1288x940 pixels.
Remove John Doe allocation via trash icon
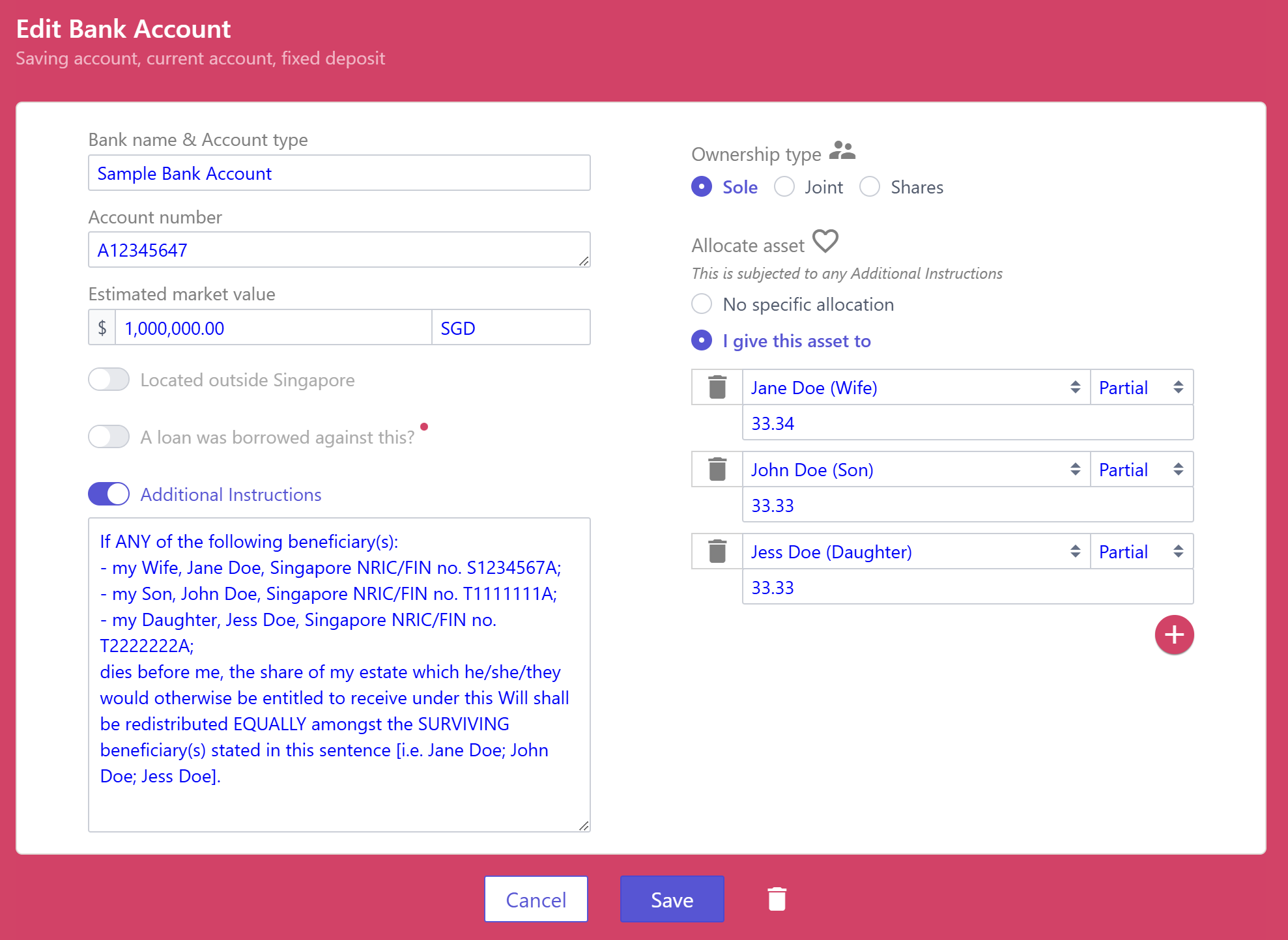tap(717, 469)
